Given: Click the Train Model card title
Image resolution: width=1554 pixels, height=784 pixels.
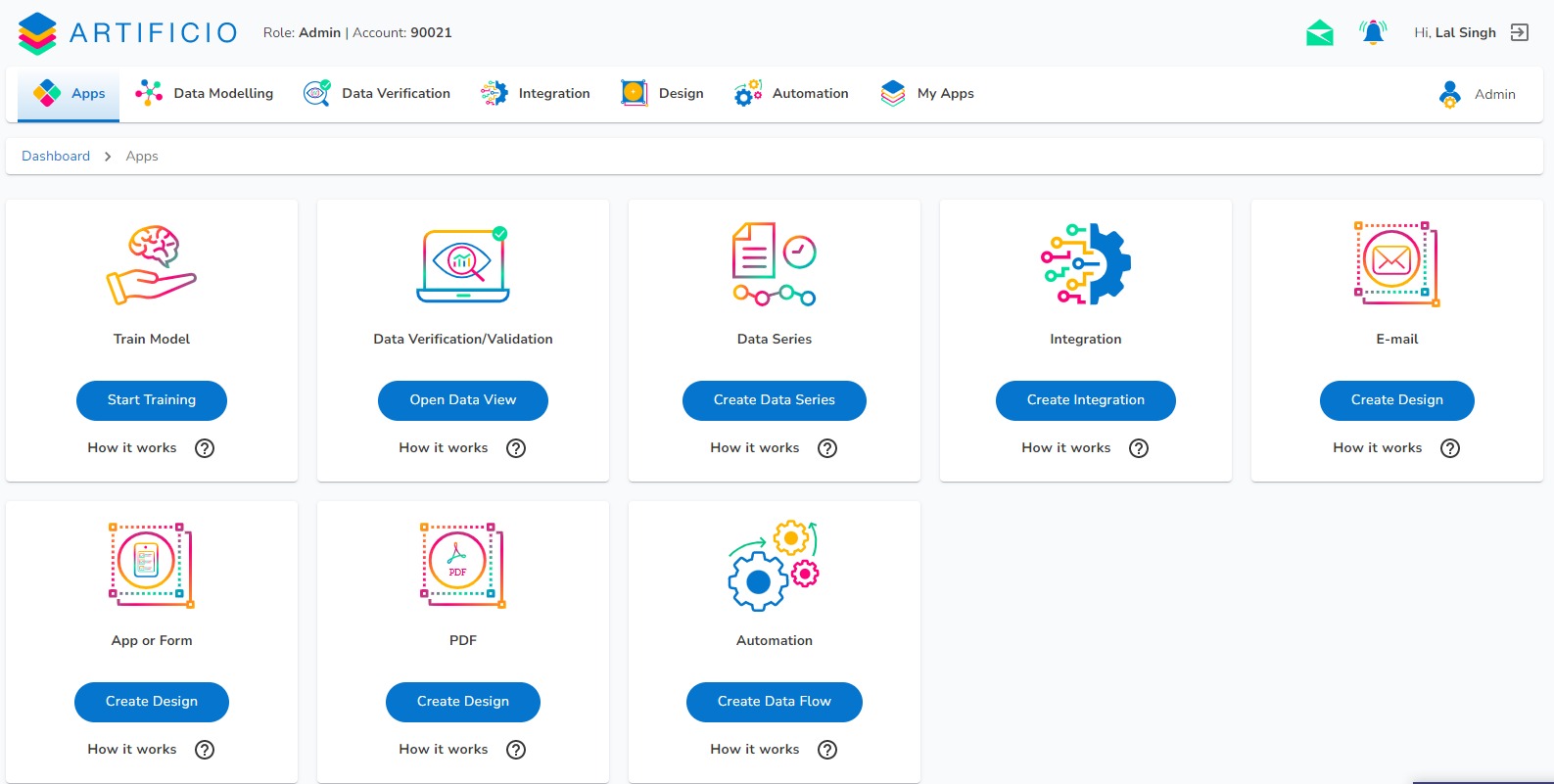Looking at the screenshot, I should point(152,339).
